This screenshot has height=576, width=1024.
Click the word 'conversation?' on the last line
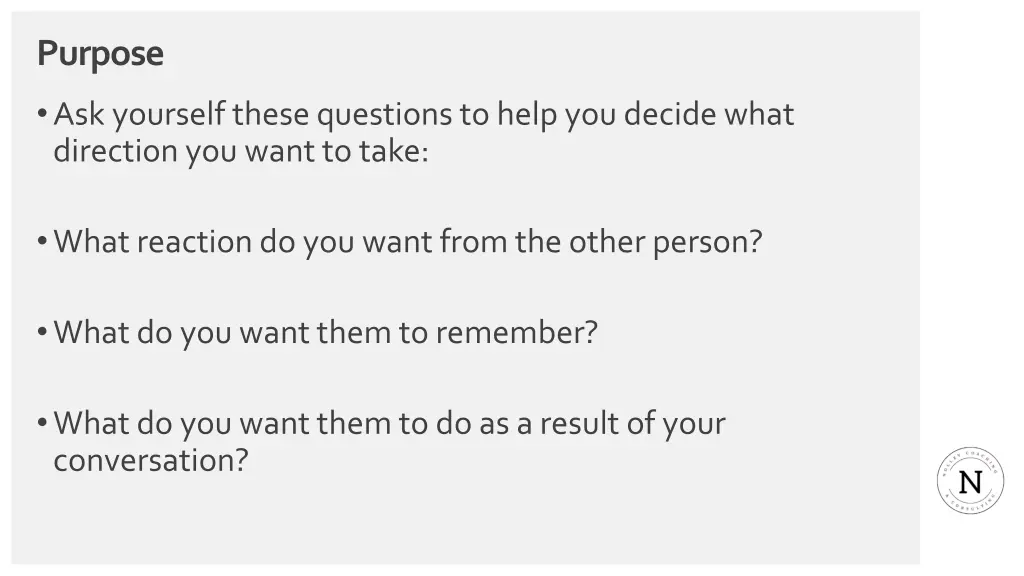pyautogui.click(x=151, y=460)
